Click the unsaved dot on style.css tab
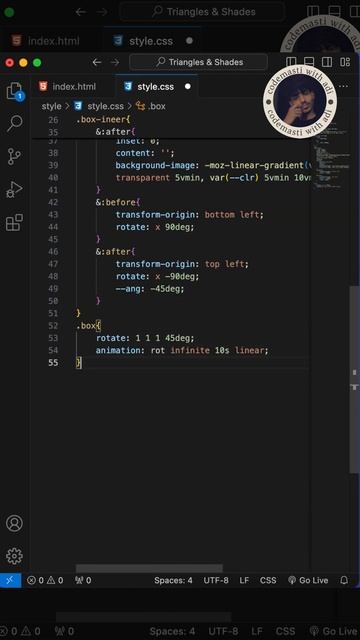 (x=188, y=87)
